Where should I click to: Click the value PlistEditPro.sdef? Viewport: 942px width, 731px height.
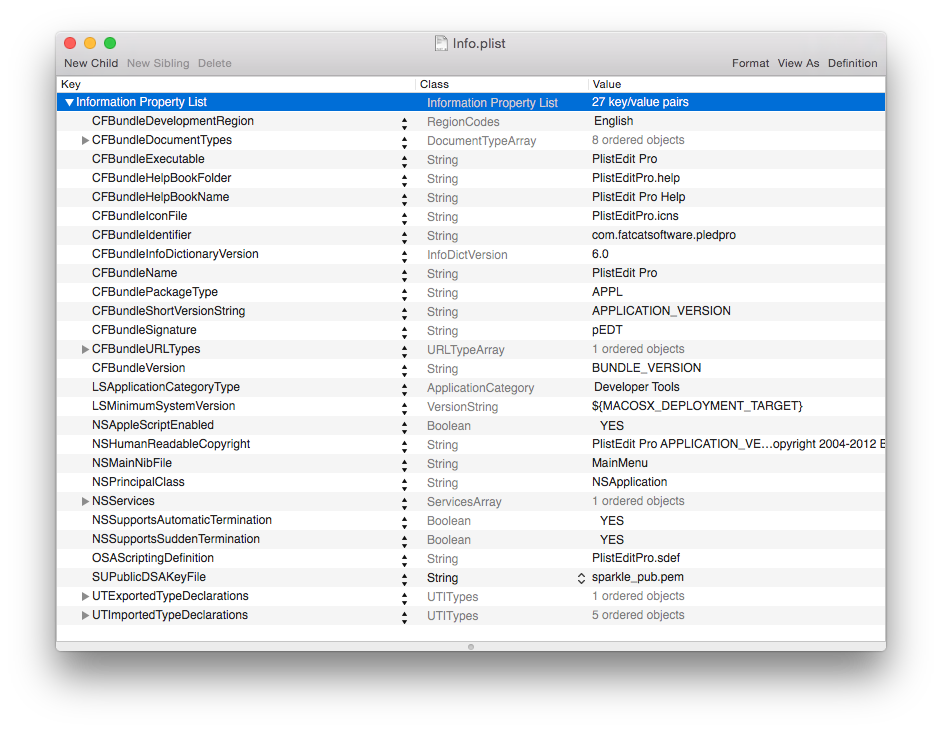tap(636, 558)
